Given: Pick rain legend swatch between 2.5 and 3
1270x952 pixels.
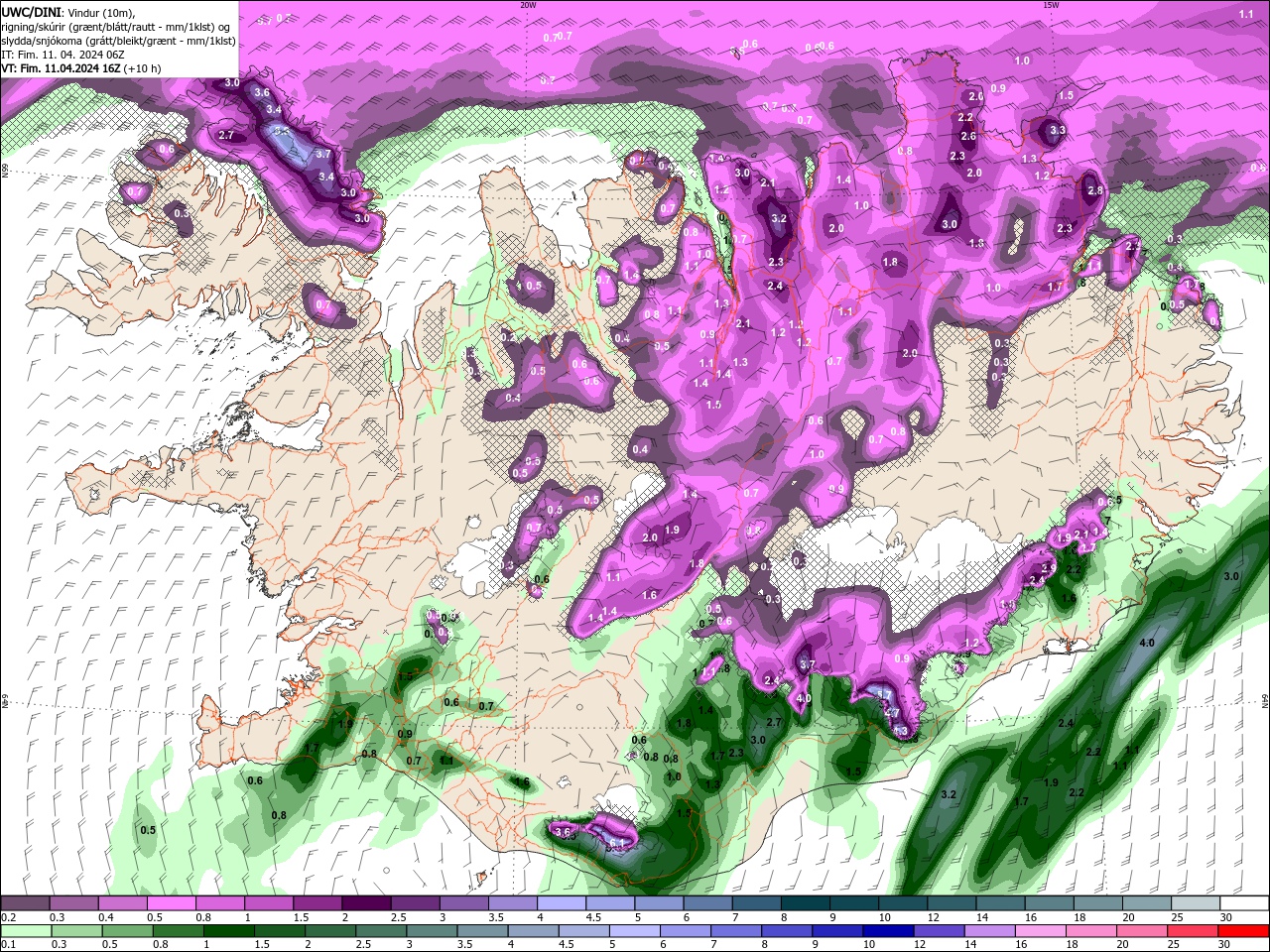Looking at the screenshot, I should tap(381, 931).
